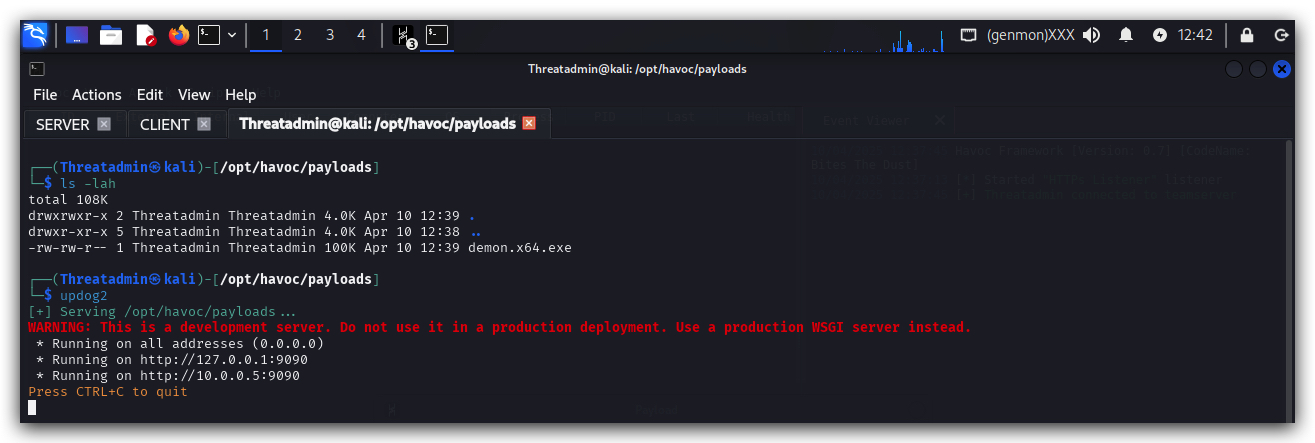Viewport: 1315px width, 443px height.
Task: Click the log out panel icon
Action: coord(1281,35)
